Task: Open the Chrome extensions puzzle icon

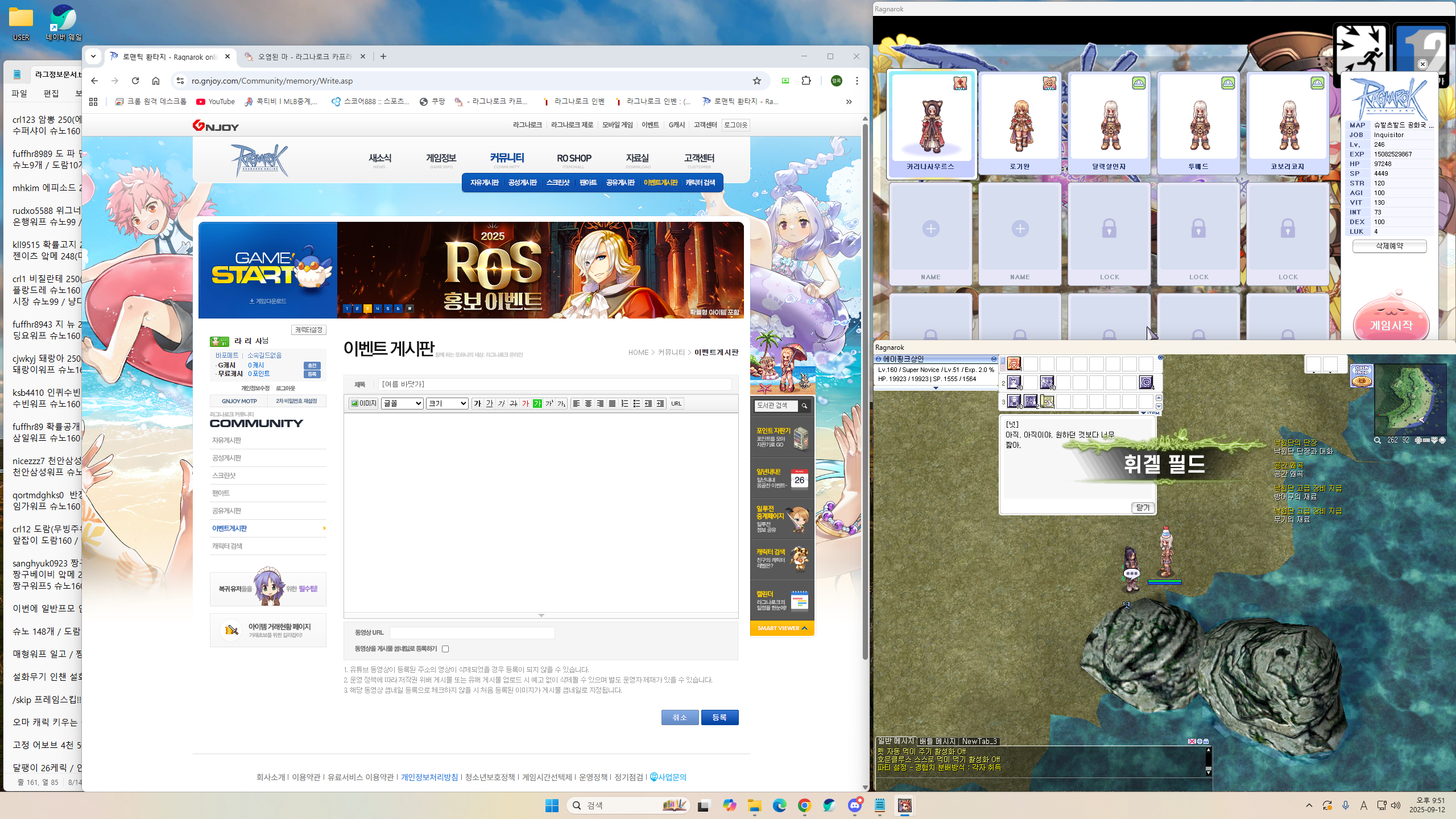Action: click(x=806, y=81)
